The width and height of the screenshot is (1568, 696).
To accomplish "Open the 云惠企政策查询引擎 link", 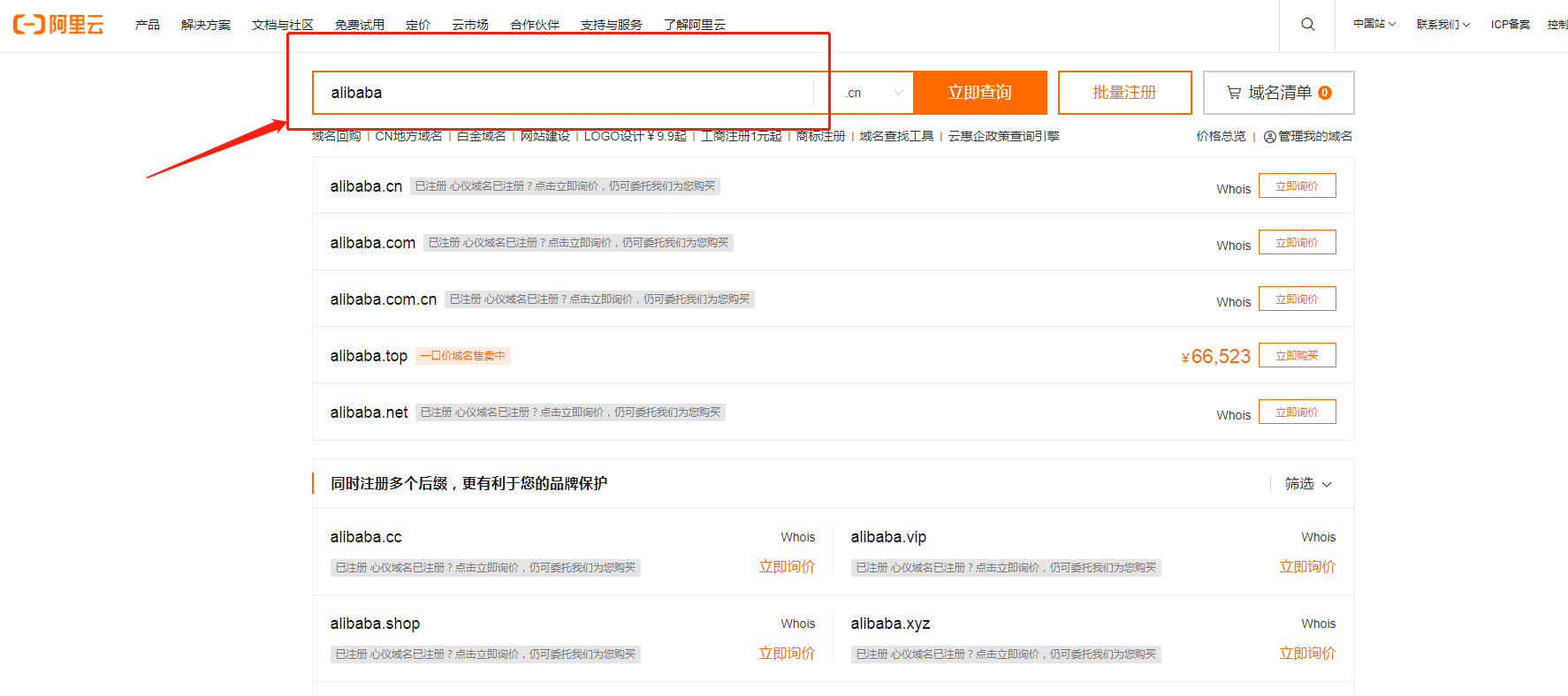I will (x=1004, y=136).
